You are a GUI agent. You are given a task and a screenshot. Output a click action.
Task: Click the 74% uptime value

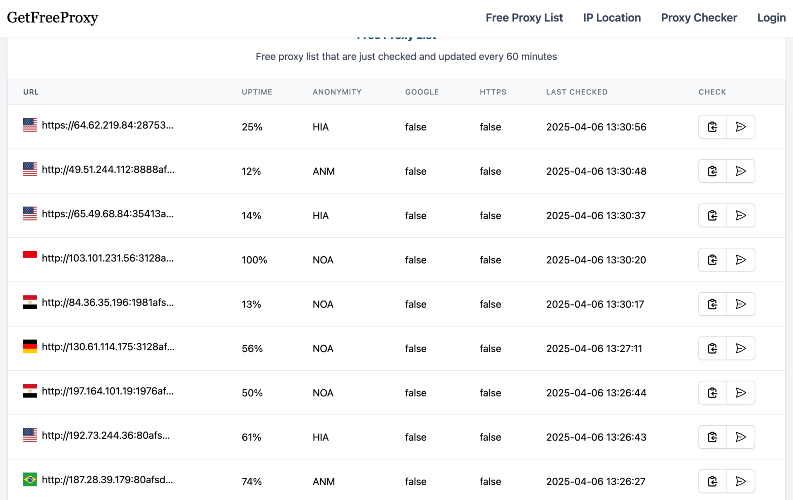click(251, 481)
